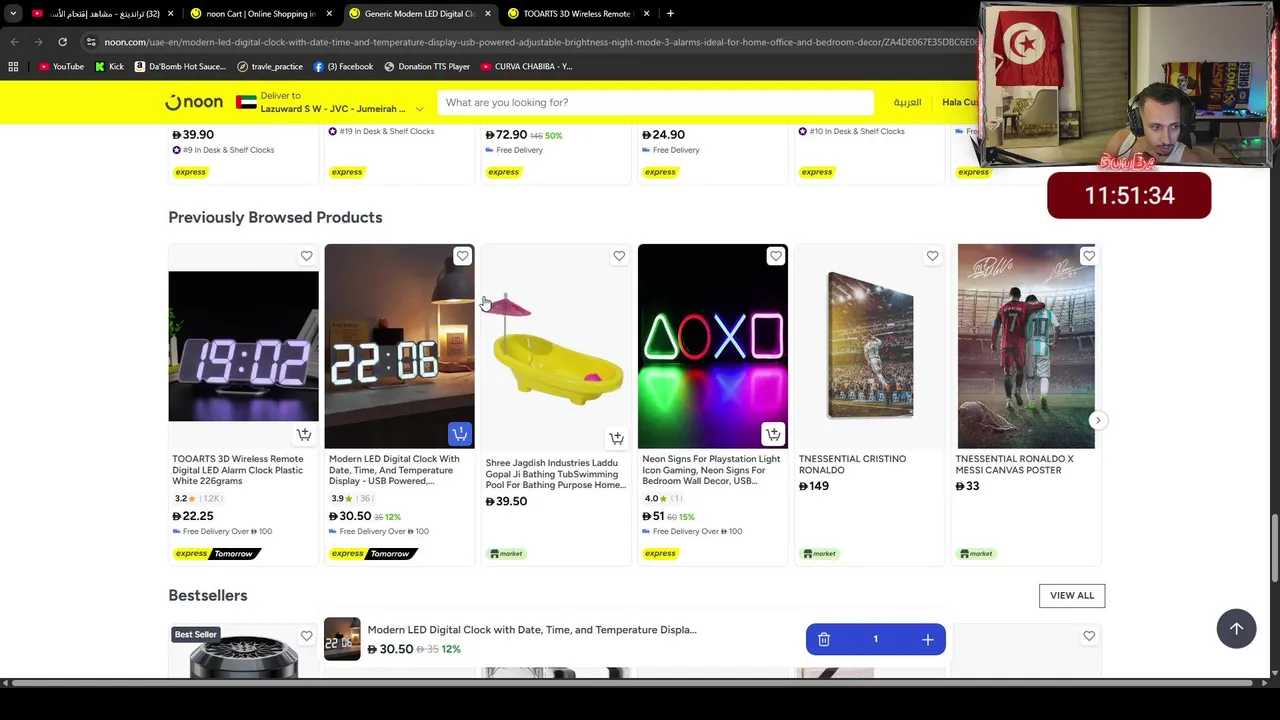Add TOOARTS clock to cart icon

[x=304, y=435]
